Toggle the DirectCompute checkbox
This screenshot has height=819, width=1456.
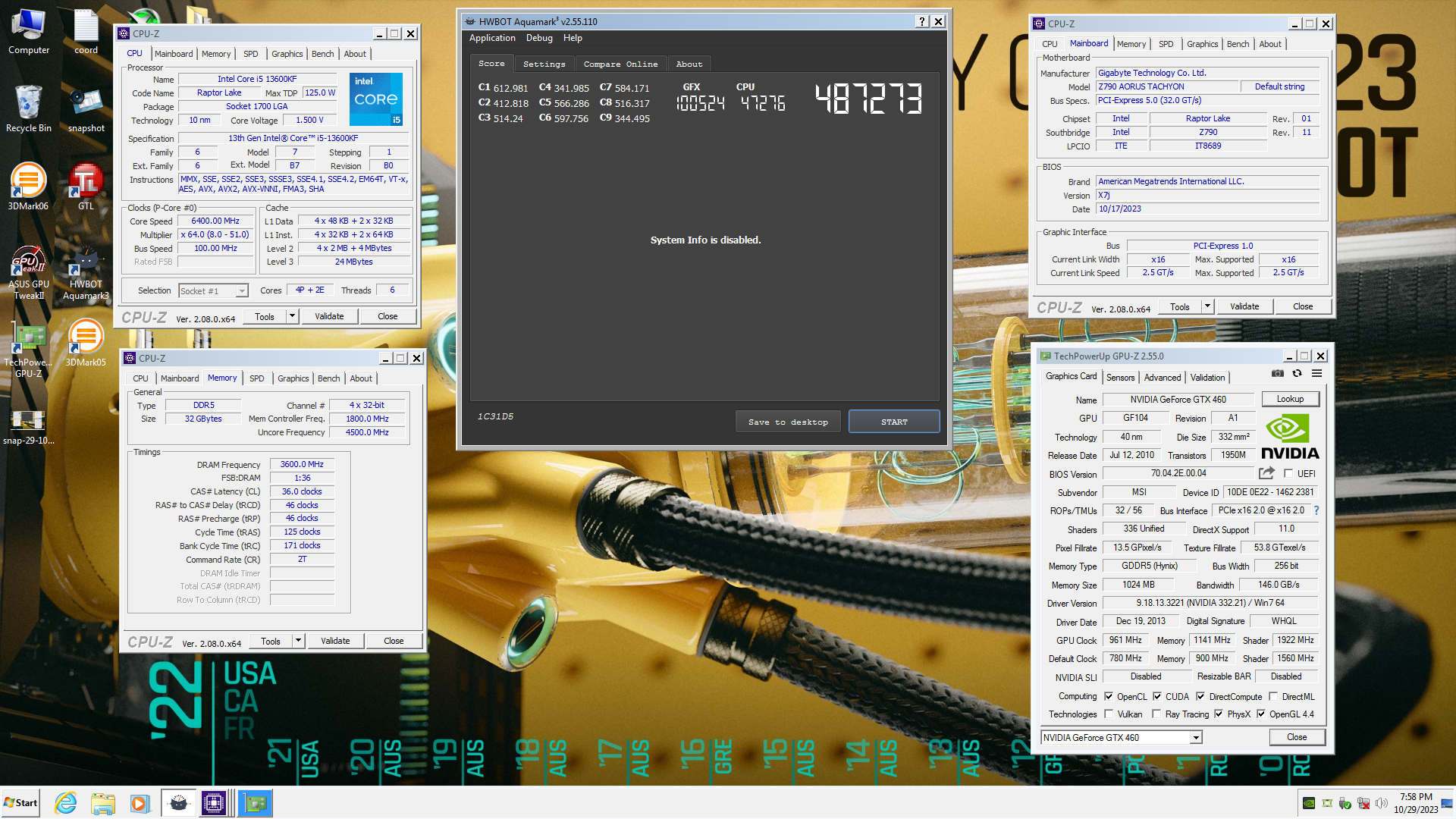pos(1200,696)
